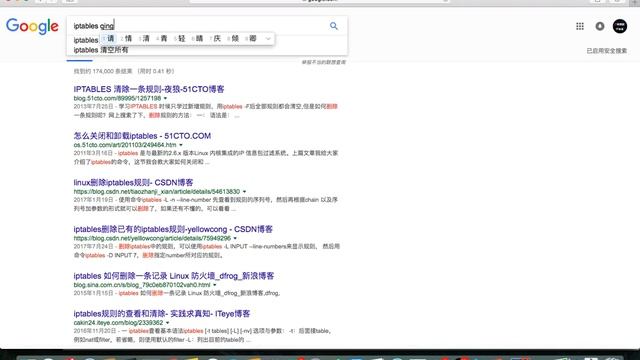Open '怎么关闭和卸载iptables - 51CTO.COM' result

[142, 136]
